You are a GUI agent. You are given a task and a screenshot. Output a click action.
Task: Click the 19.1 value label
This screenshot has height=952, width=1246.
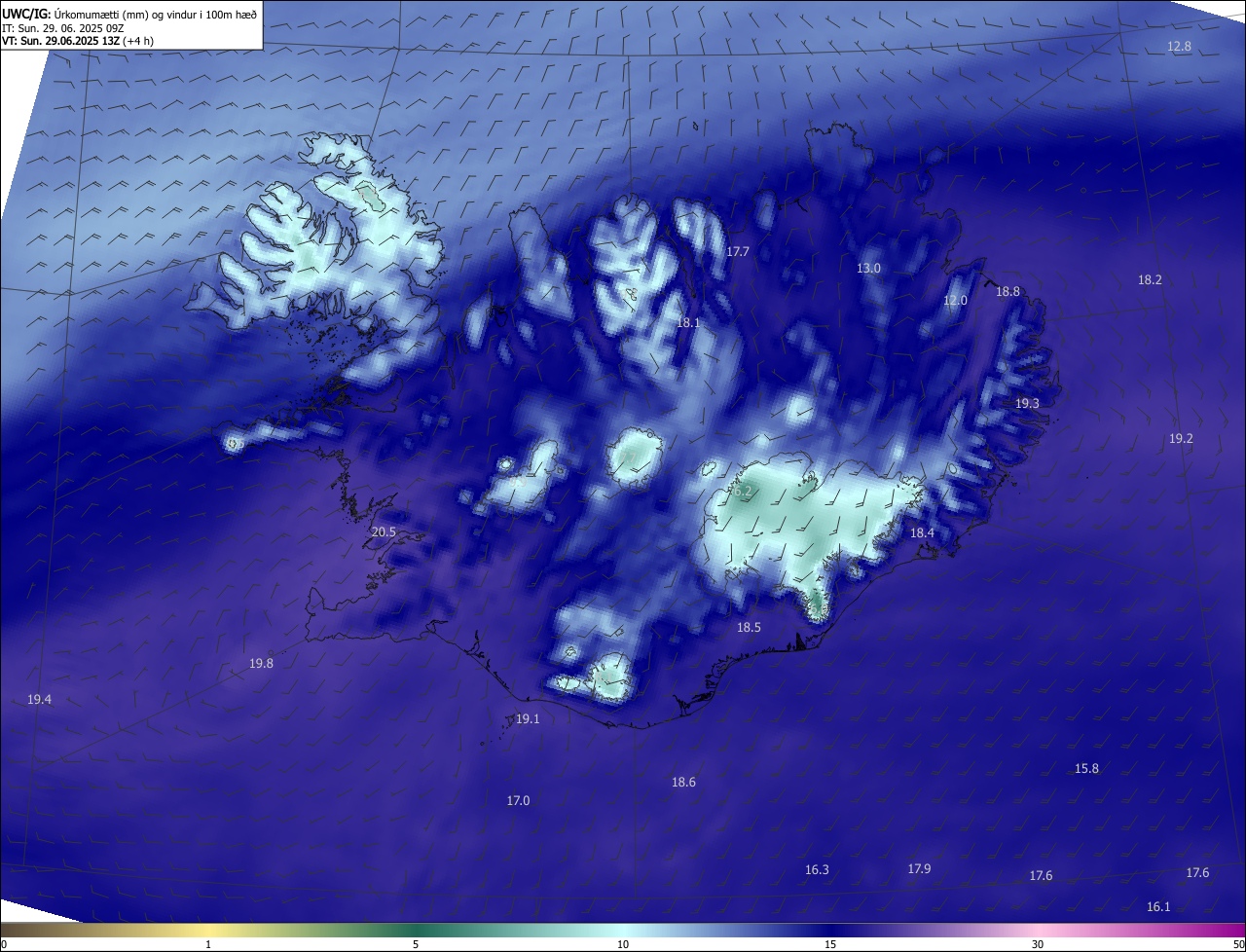pos(528,719)
